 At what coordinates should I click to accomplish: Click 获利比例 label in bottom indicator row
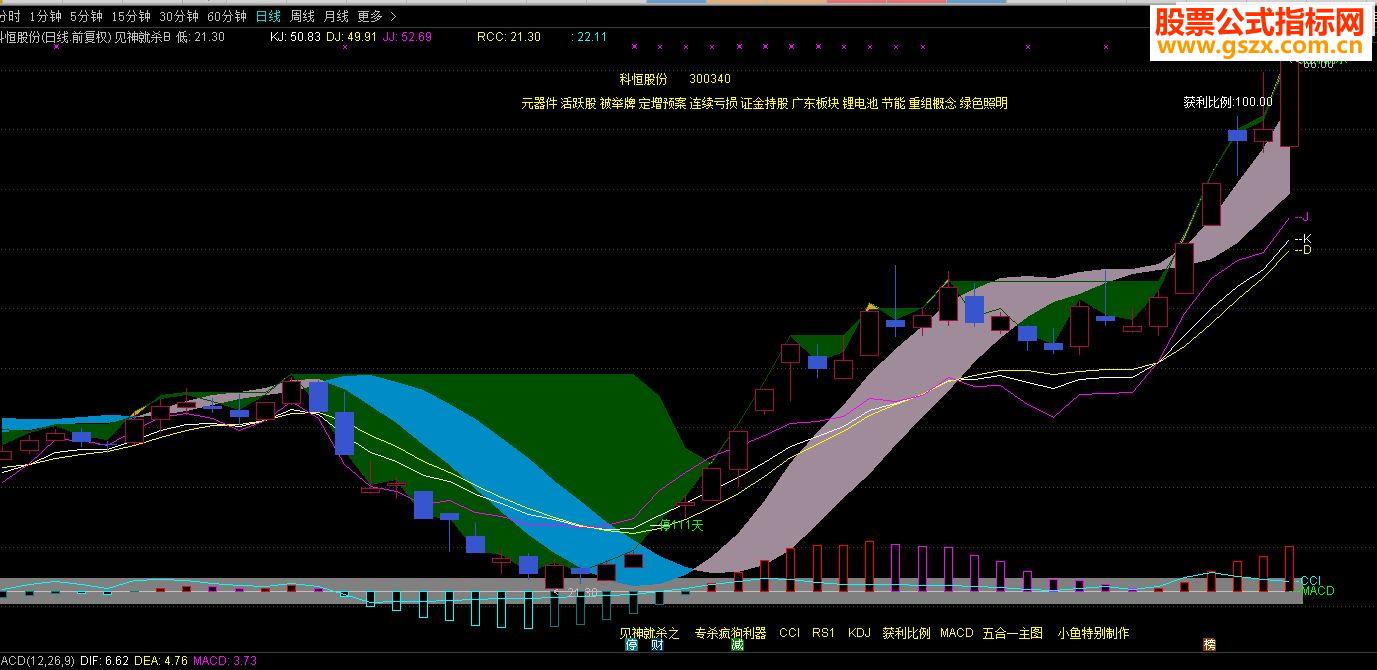click(906, 633)
